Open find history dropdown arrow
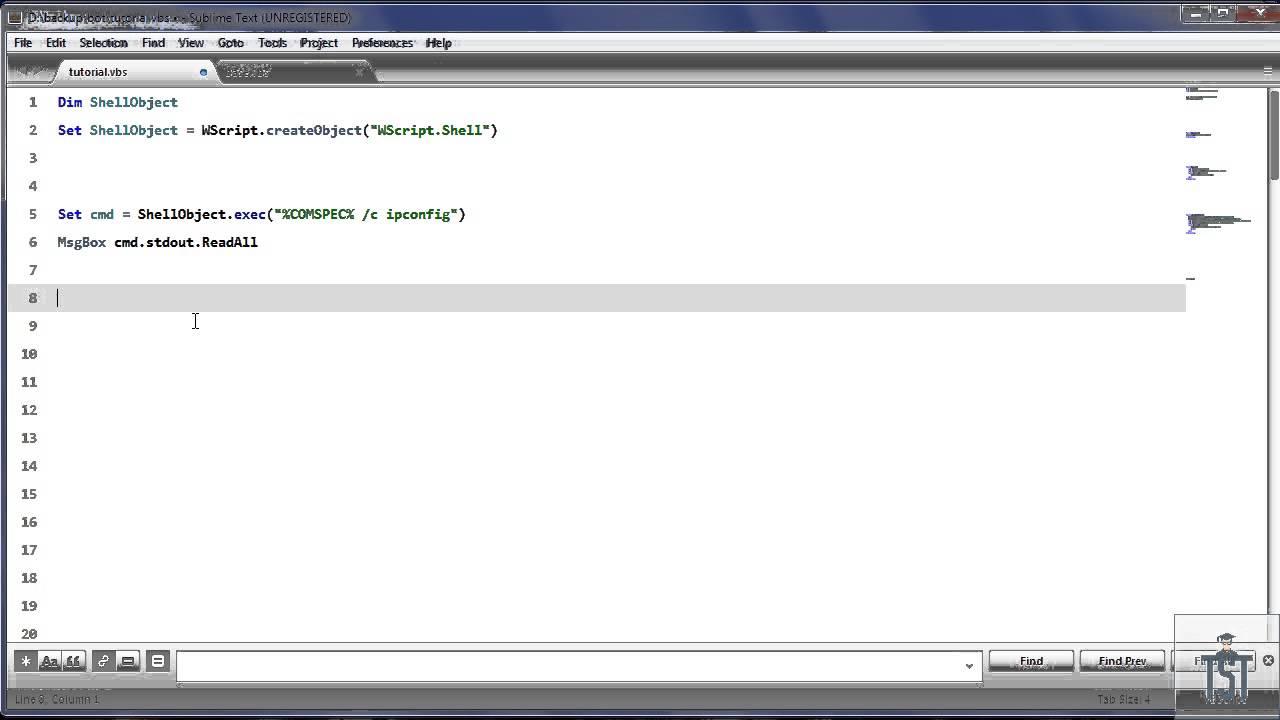Viewport: 1280px width, 720px height. point(969,666)
